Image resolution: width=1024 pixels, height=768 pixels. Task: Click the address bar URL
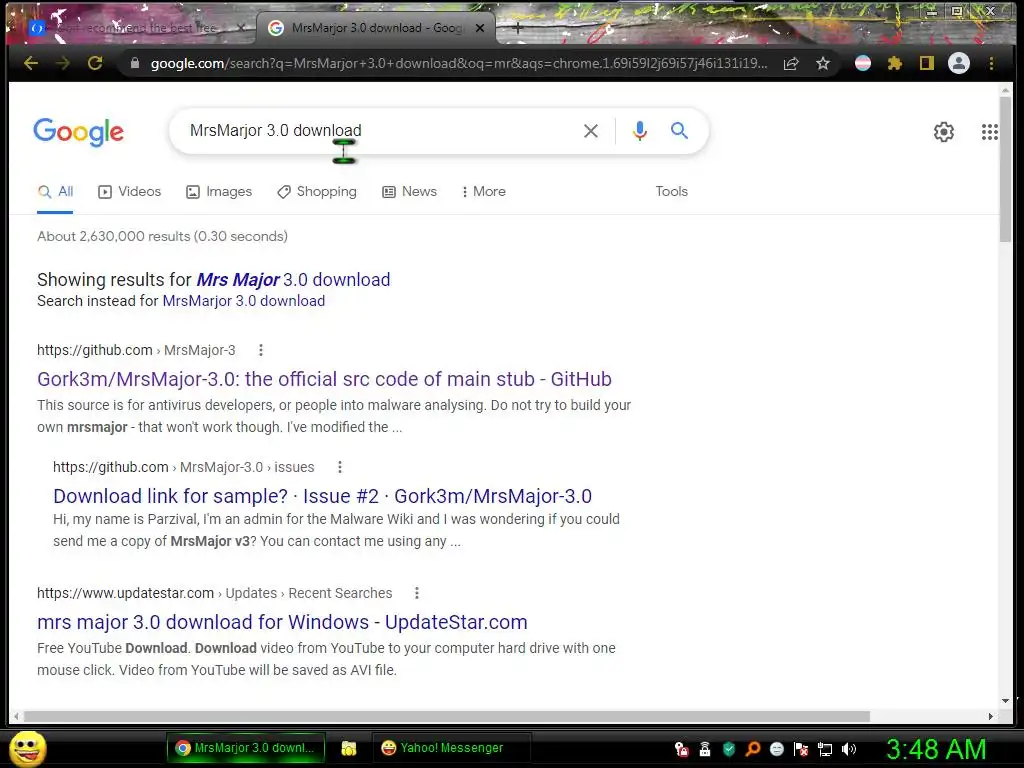click(x=458, y=63)
